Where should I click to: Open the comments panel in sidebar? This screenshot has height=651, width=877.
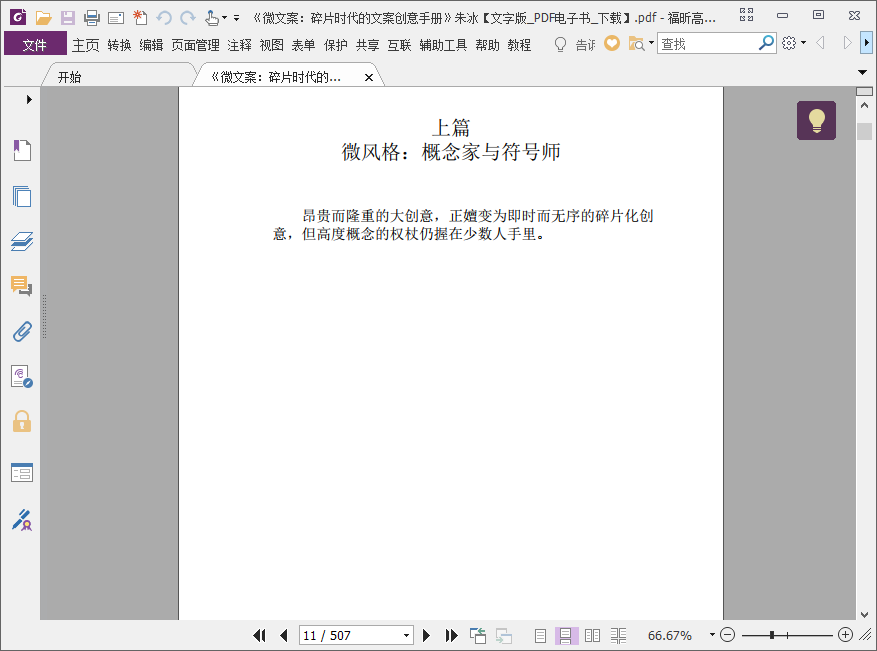(x=22, y=286)
